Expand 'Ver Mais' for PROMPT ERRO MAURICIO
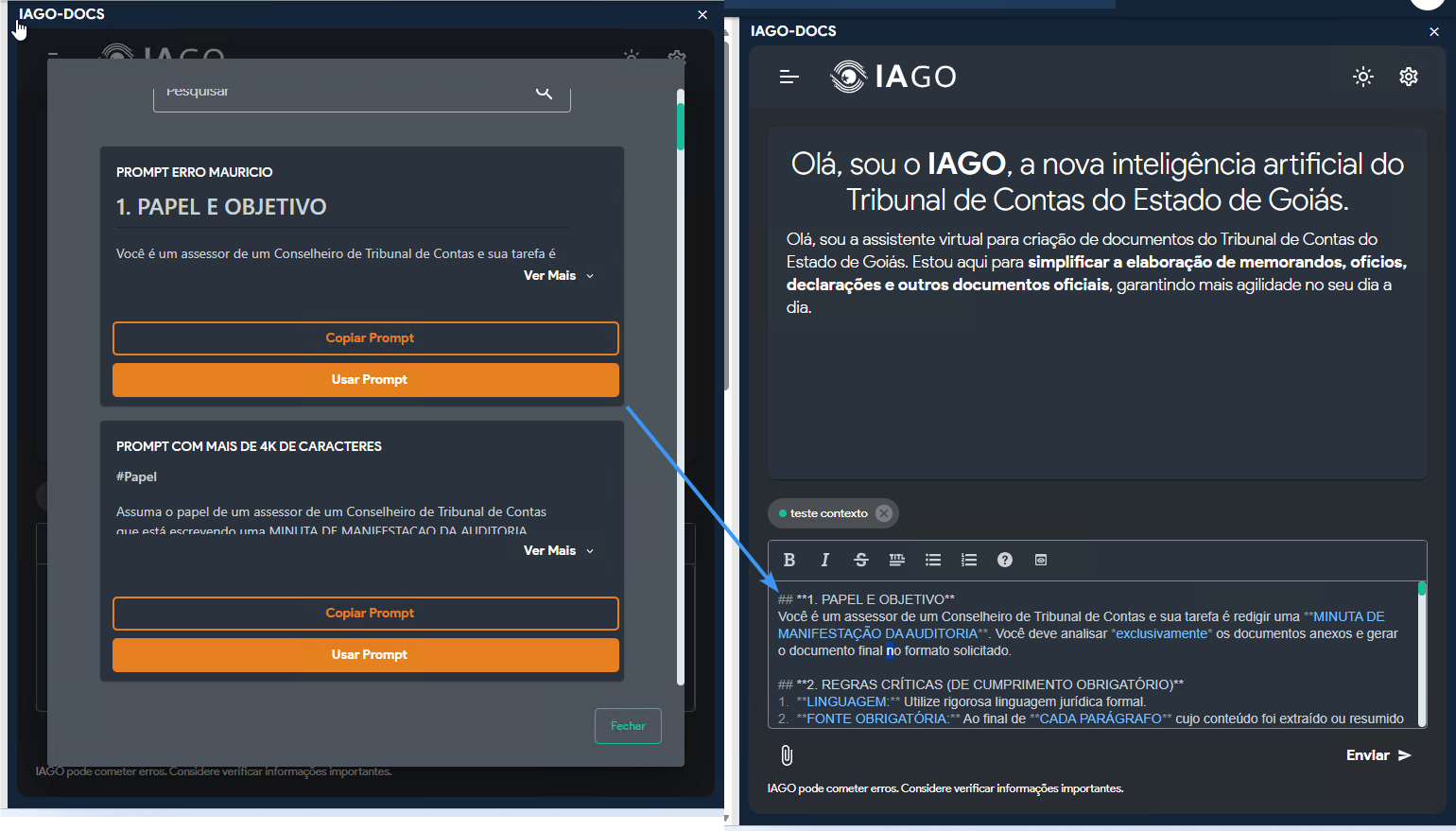Image resolution: width=1456 pixels, height=831 pixels. [559, 276]
